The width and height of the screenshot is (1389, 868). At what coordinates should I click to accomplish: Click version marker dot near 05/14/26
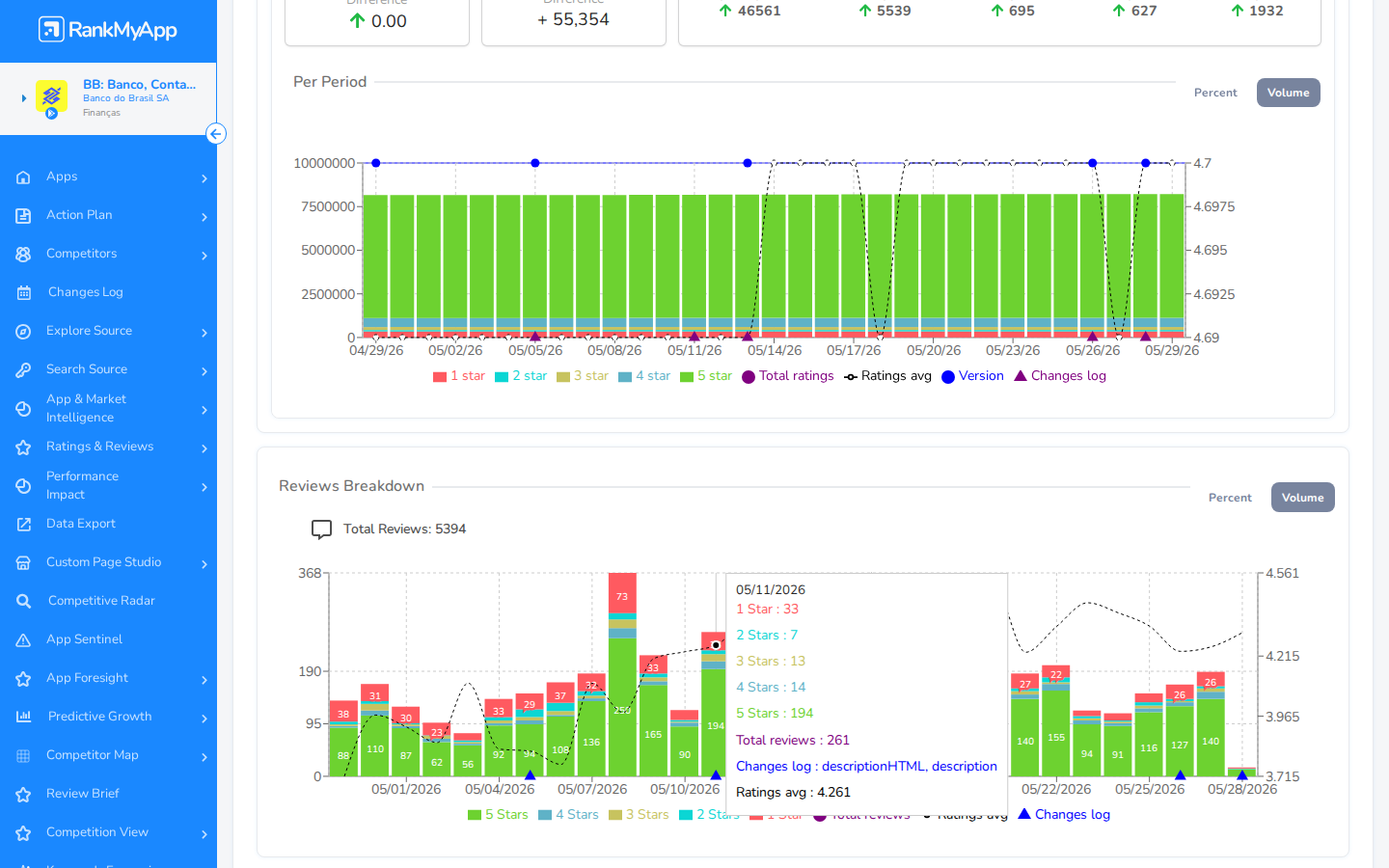[748, 163]
